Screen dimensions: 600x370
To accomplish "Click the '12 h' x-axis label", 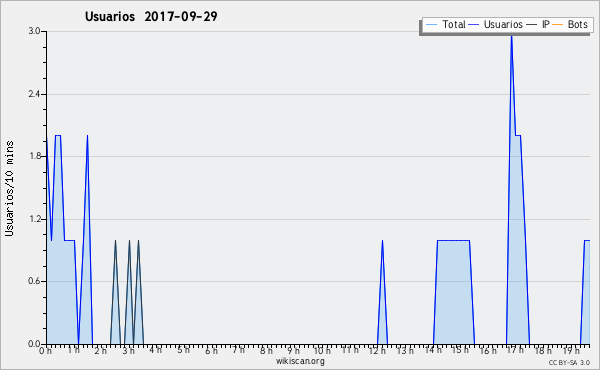I will (x=377, y=350).
